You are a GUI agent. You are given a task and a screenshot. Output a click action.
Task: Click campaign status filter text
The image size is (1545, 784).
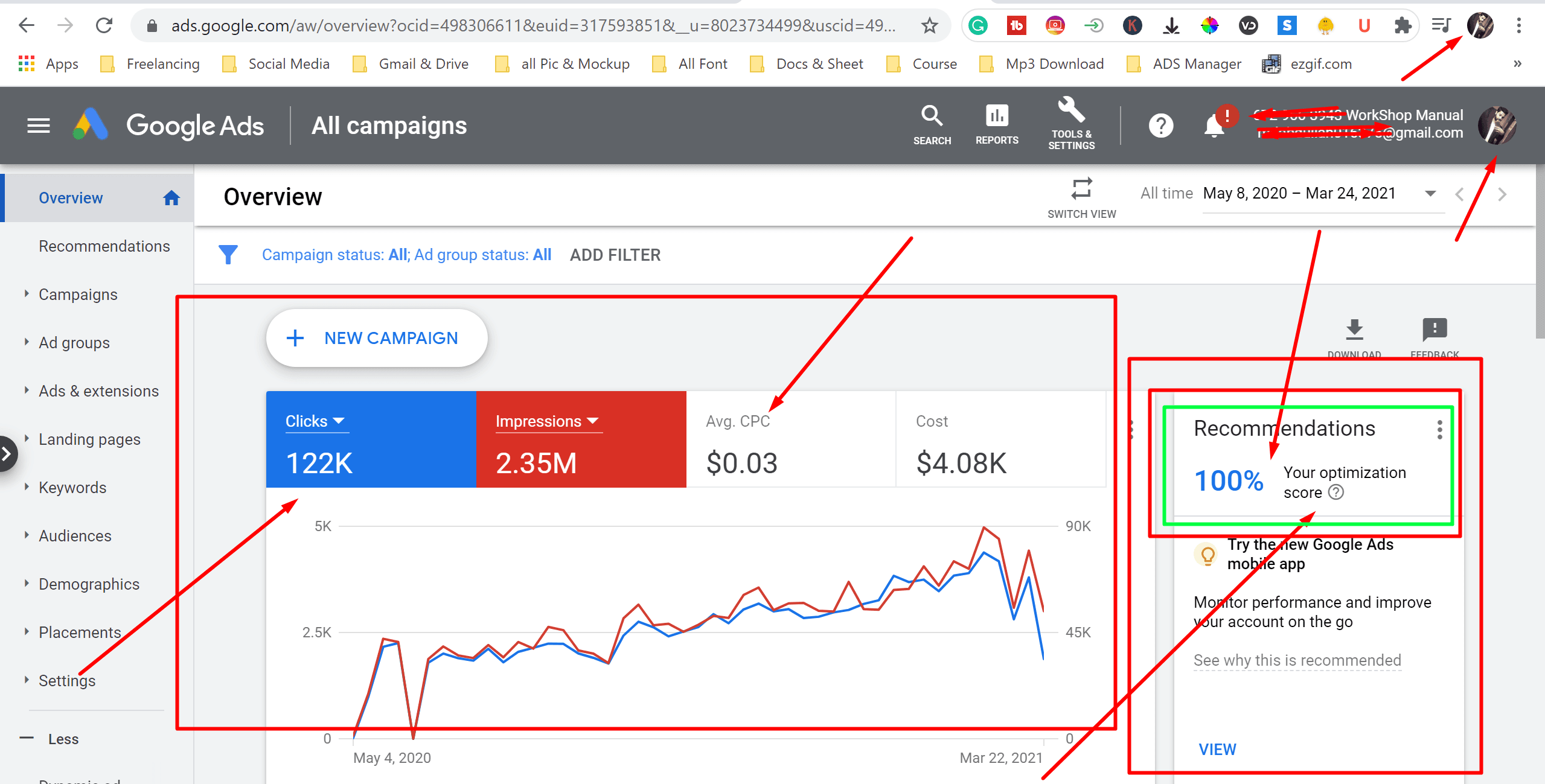[x=406, y=255]
